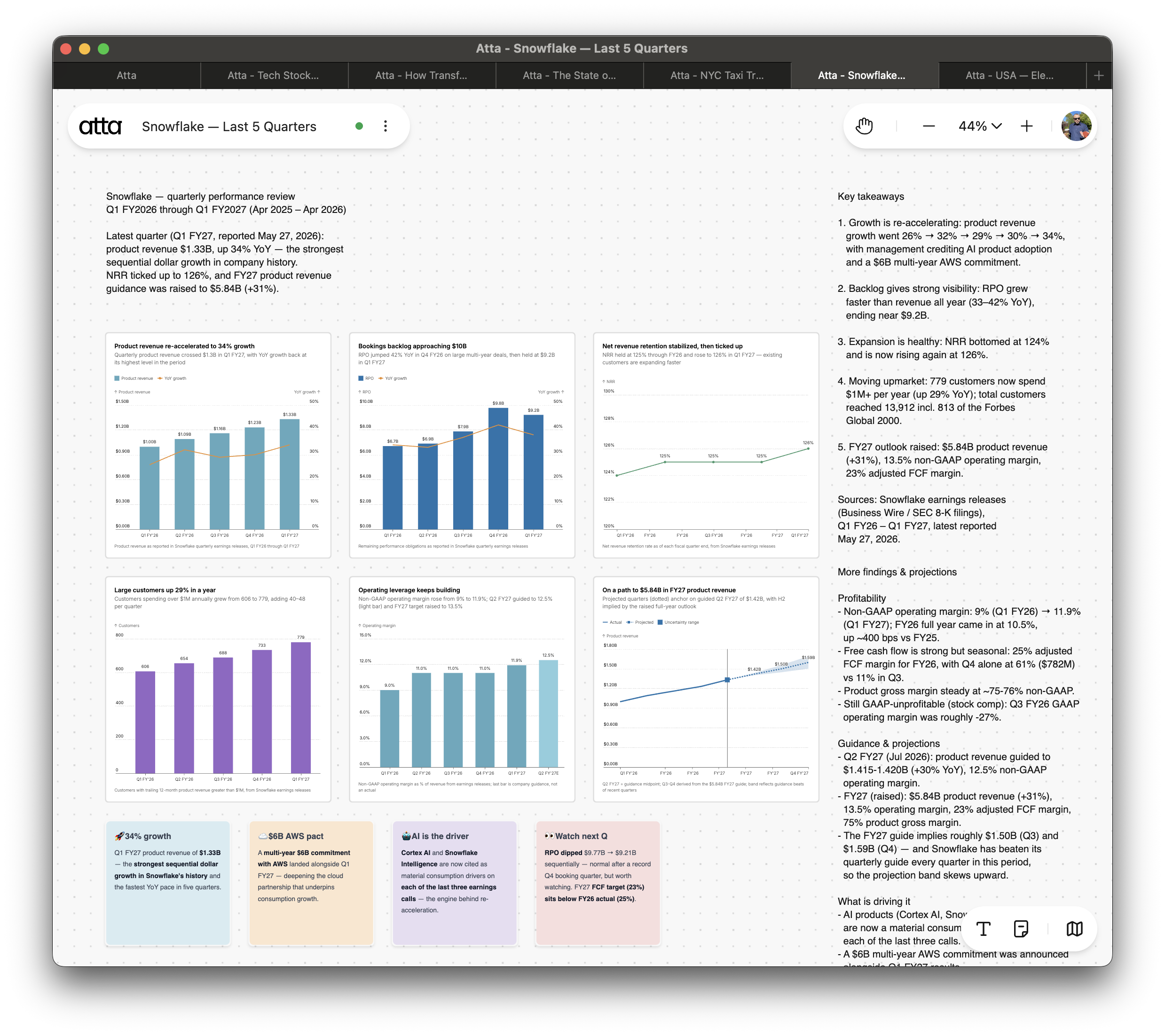Select Net revenue retention chart card
This screenshot has width=1165, height=1036.
coord(706,445)
